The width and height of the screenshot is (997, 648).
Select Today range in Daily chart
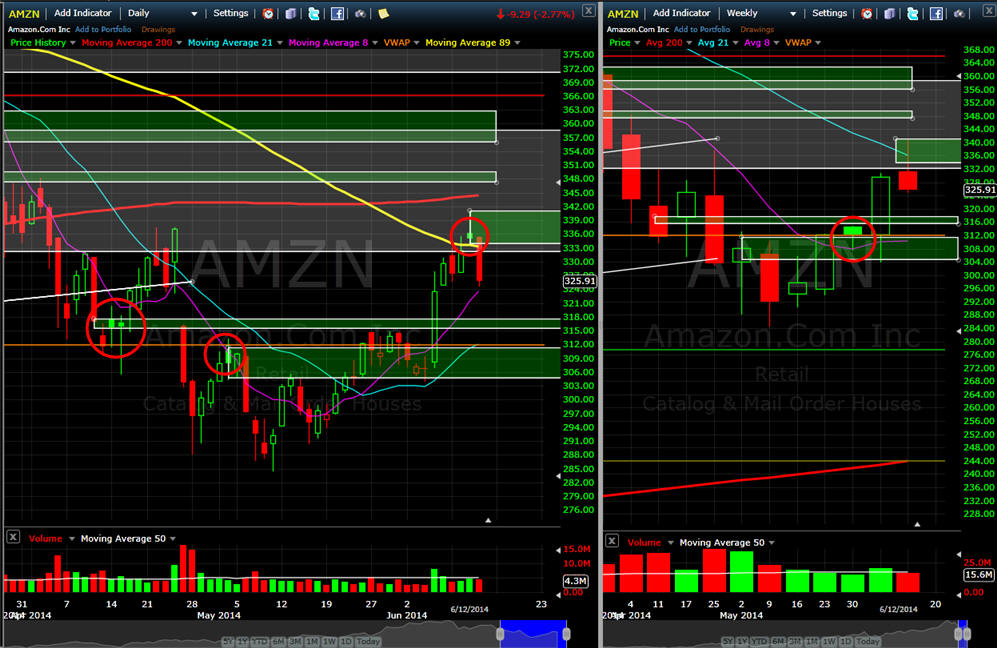(x=369, y=641)
